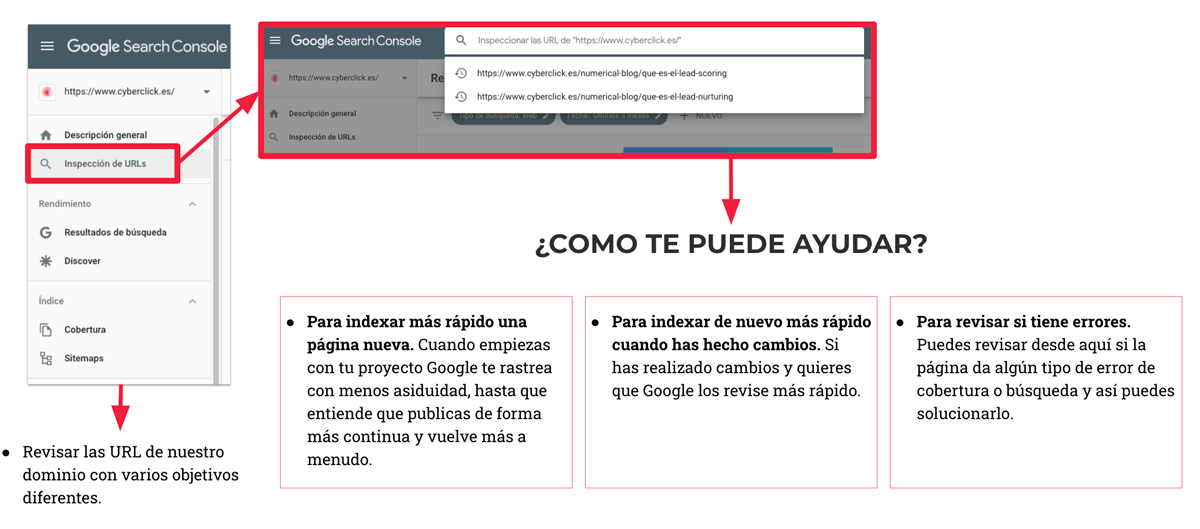
Task: Click the Discover asterisk icon
Action: pyautogui.click(x=45, y=261)
